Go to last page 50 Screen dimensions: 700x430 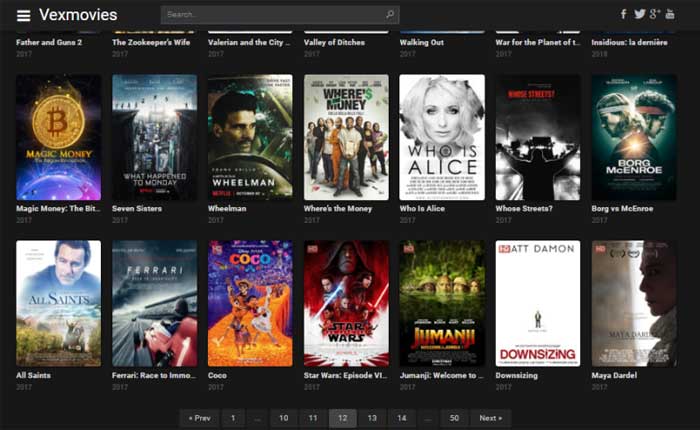[x=454, y=418]
